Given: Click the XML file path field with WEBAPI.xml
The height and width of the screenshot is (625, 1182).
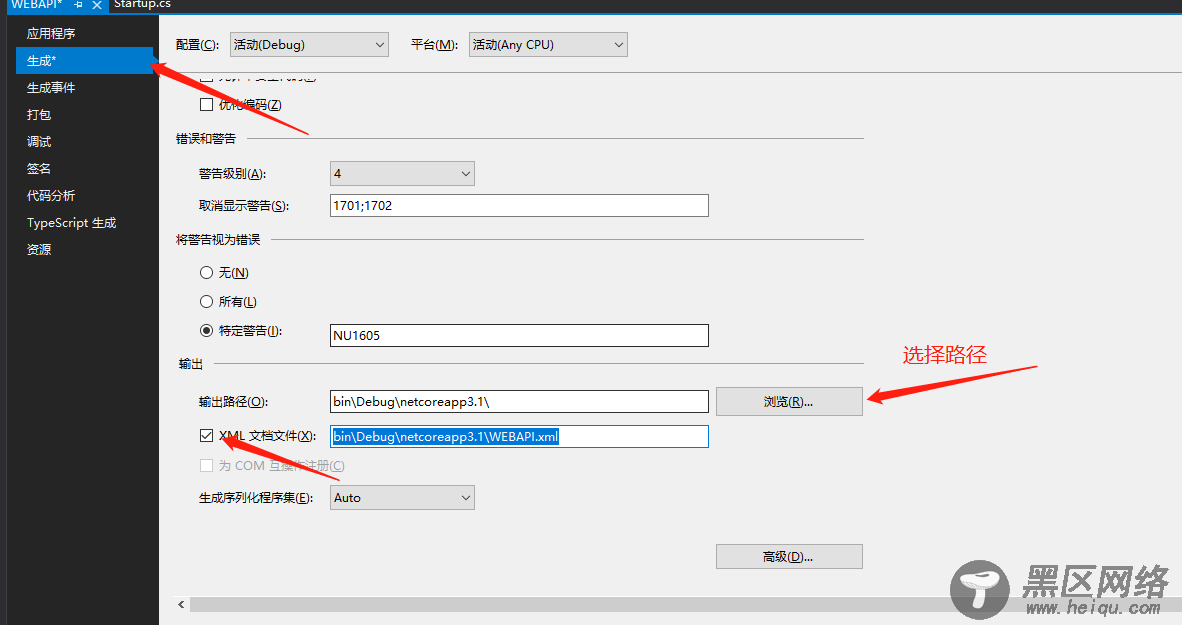Looking at the screenshot, I should [519, 437].
